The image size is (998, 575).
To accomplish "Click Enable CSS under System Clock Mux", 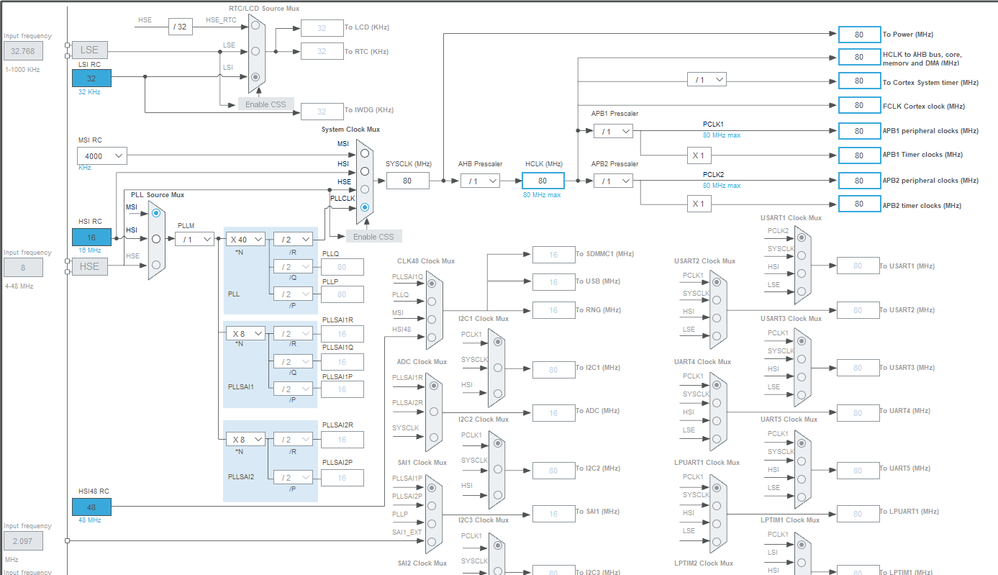I will (374, 237).
